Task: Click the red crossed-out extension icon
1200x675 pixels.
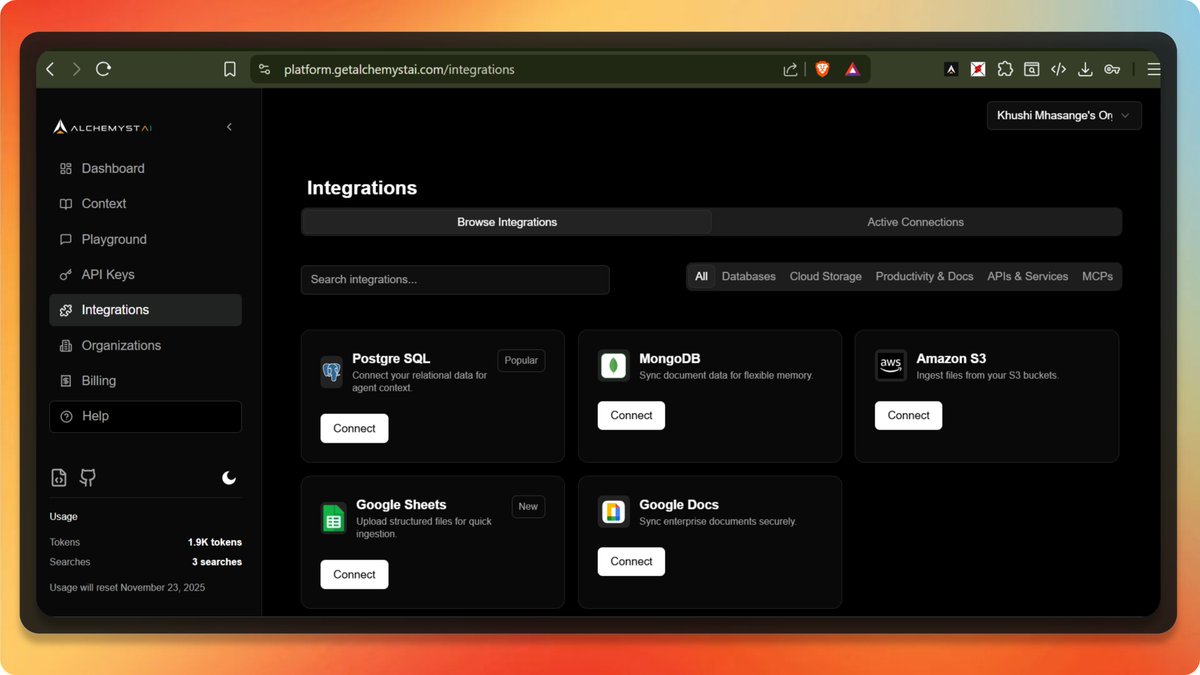Action: [x=978, y=69]
